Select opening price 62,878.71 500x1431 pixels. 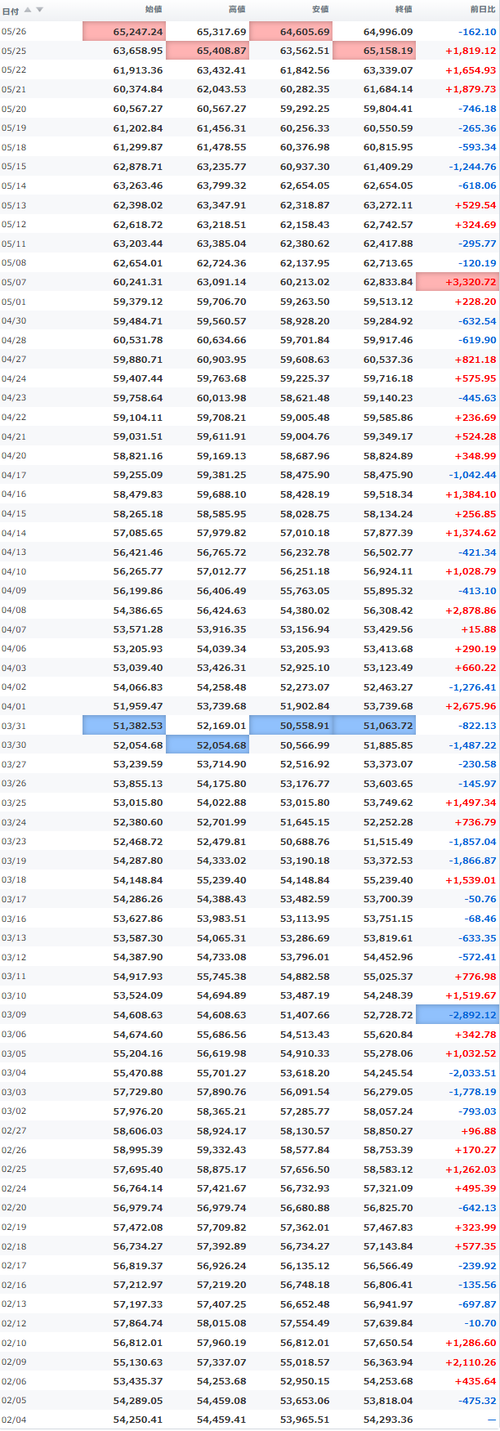pos(138,166)
